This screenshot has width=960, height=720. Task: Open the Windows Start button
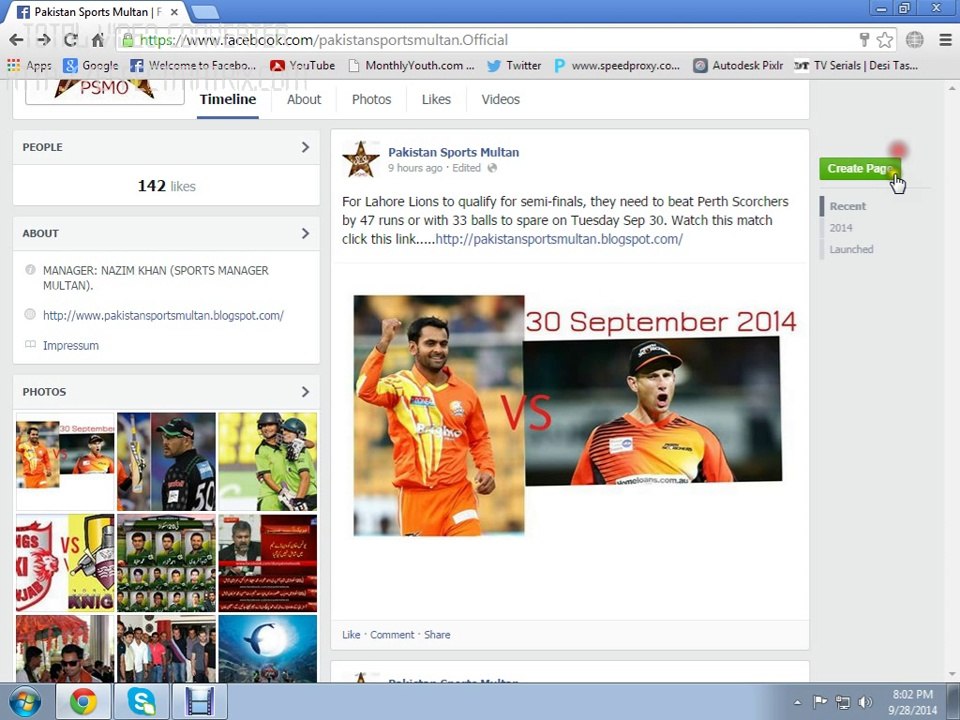click(x=24, y=702)
